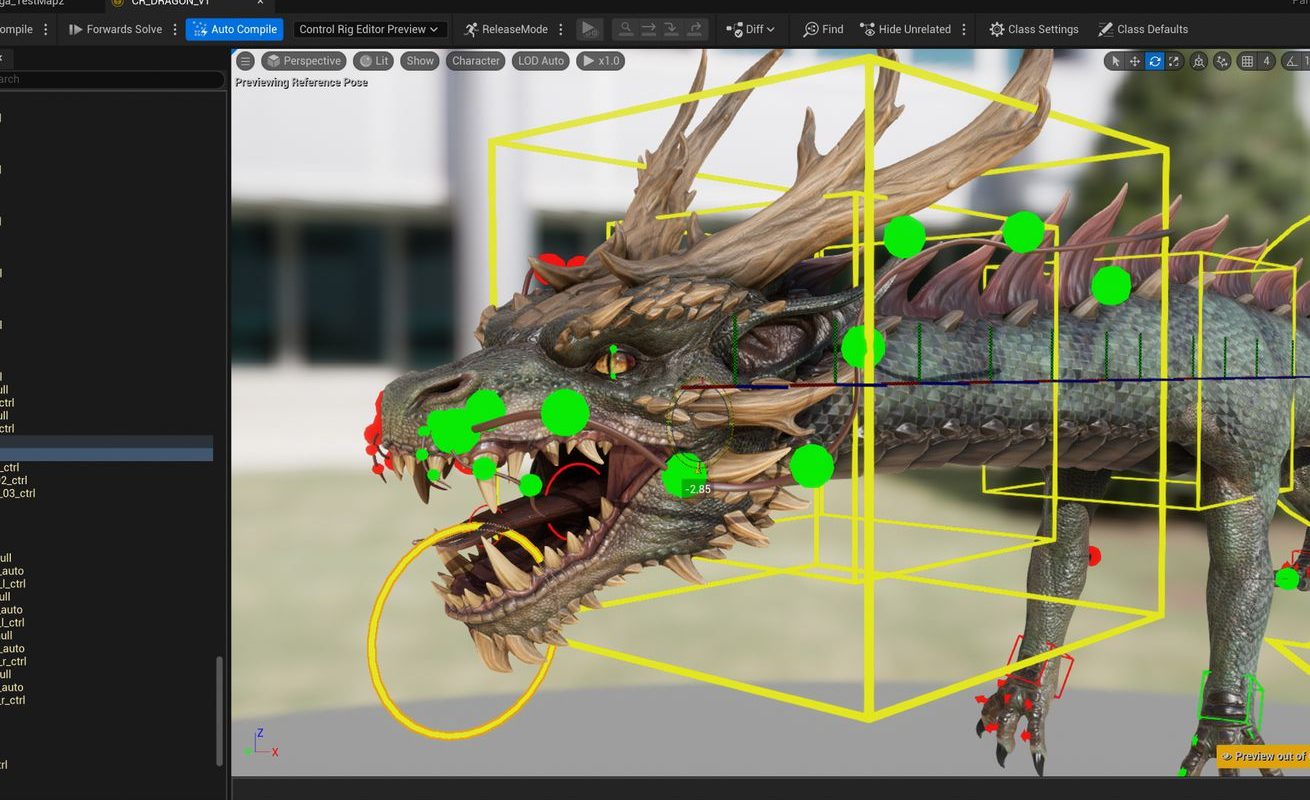1310x800 pixels.
Task: Toggle grid snapping icon
Action: (x=1247, y=61)
